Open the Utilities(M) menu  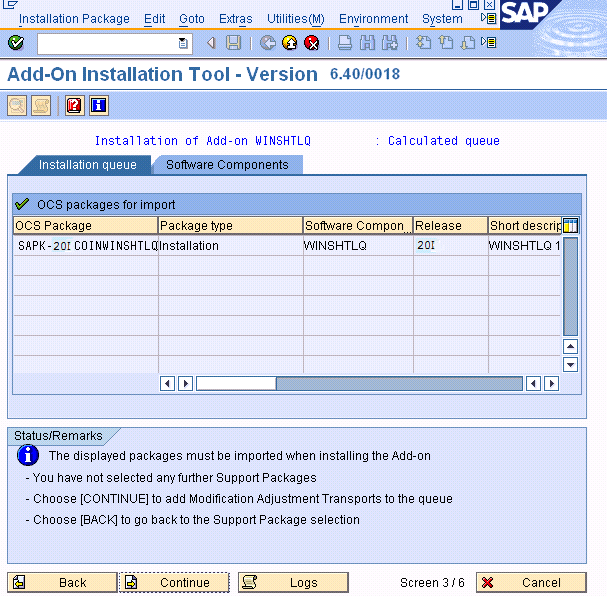[x=295, y=19]
